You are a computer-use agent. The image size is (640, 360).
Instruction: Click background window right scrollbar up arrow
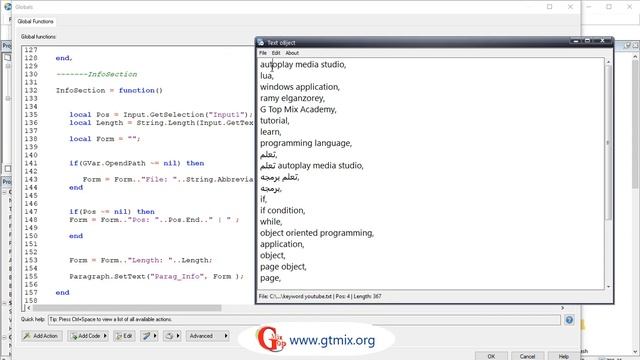[635, 57]
